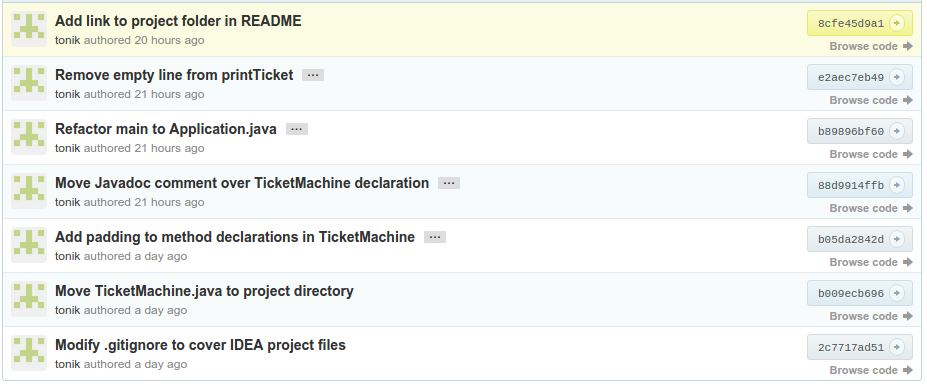Open commit Modify .gitignore to cover IDEA
Viewport: 927px width, 390px height.
coord(200,345)
